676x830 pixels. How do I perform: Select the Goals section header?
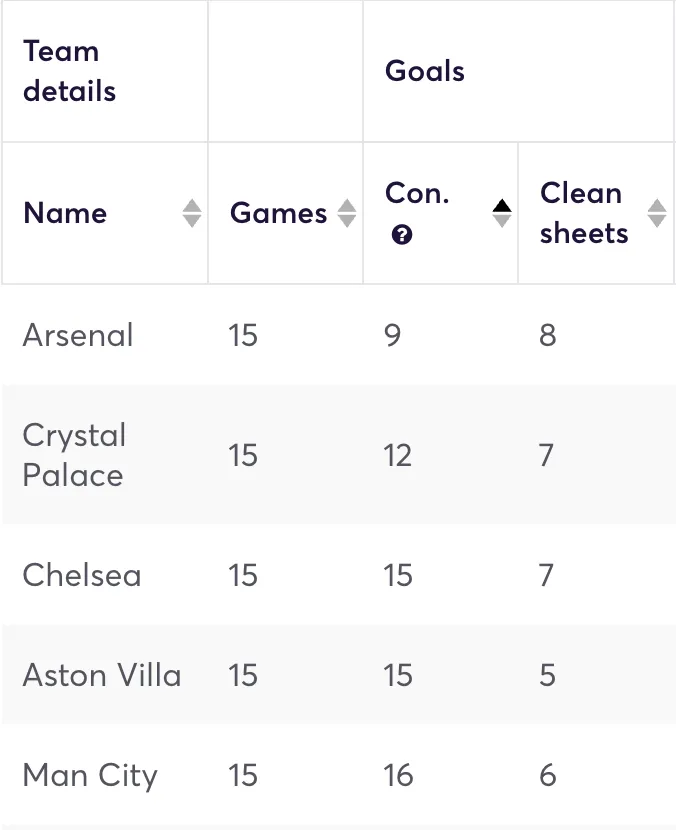coord(424,71)
